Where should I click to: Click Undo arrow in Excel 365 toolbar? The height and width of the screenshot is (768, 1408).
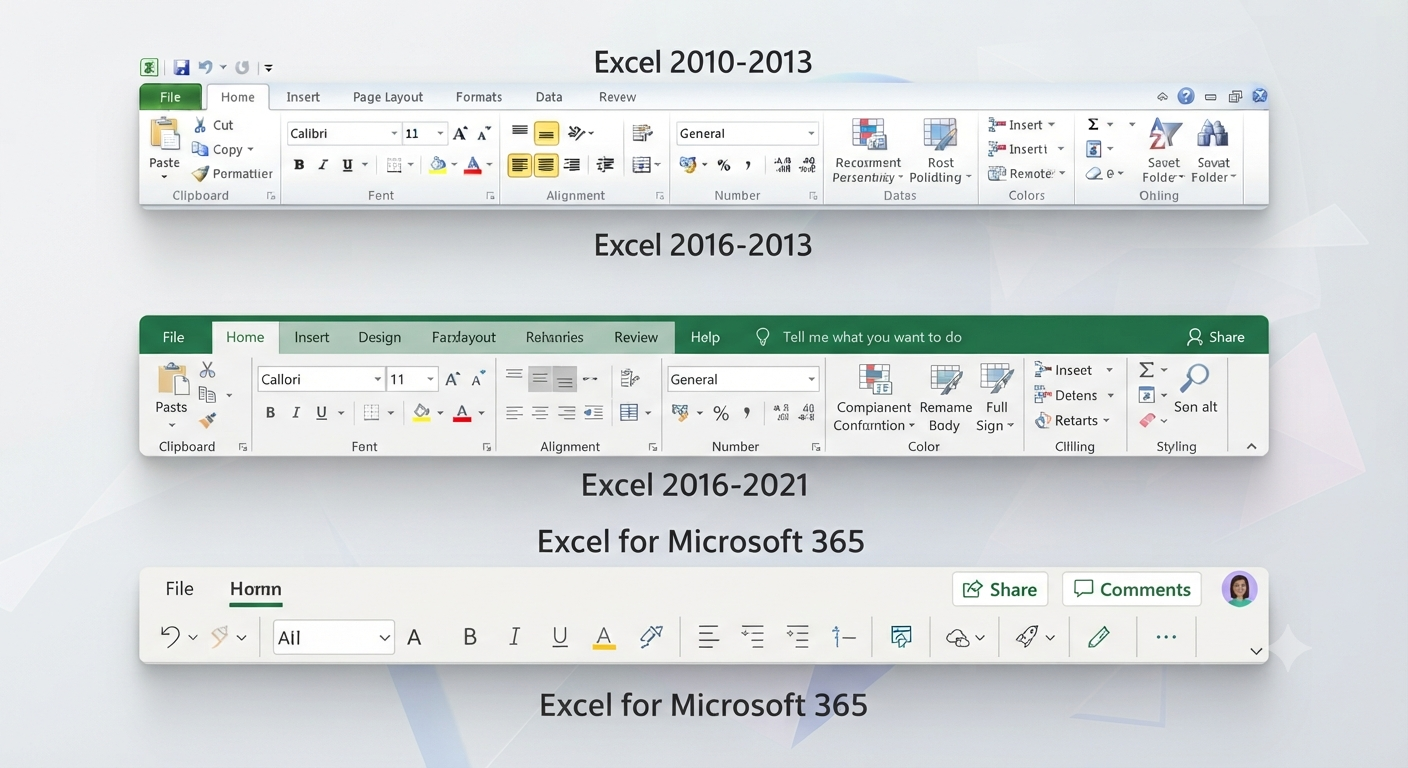[170, 636]
